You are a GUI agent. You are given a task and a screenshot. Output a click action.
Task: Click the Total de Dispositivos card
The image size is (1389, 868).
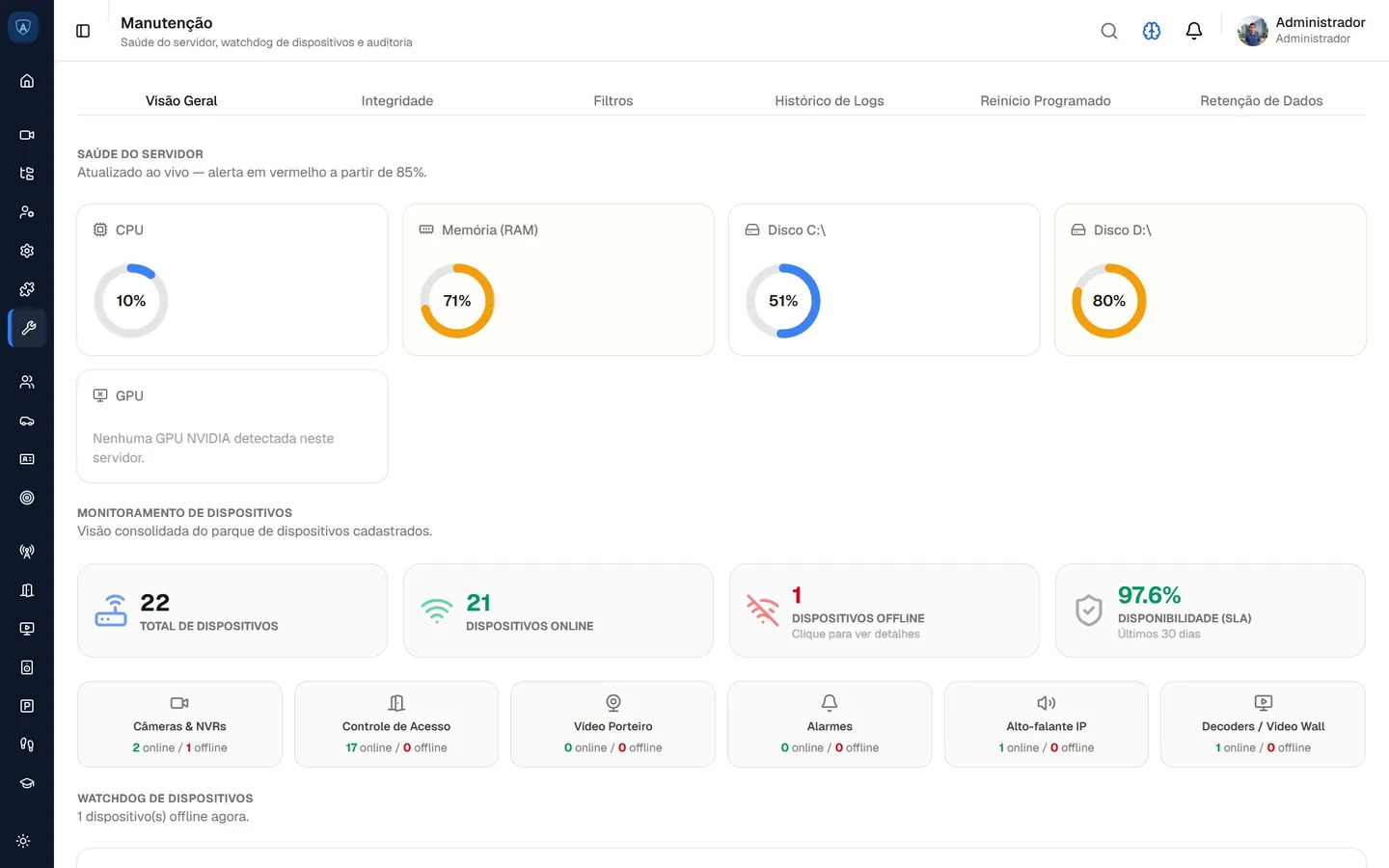pyautogui.click(x=232, y=610)
